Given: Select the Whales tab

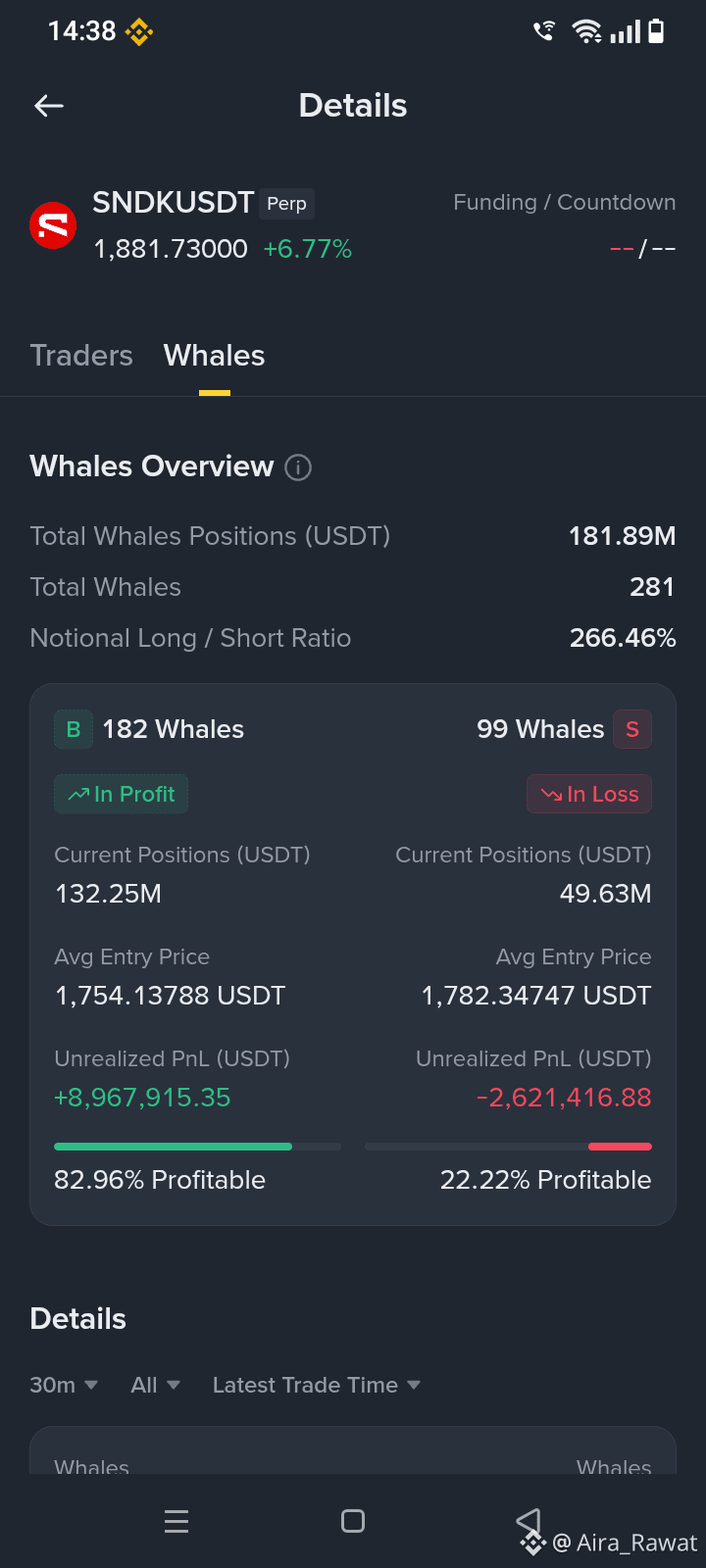Looking at the screenshot, I should pyautogui.click(x=214, y=356).
